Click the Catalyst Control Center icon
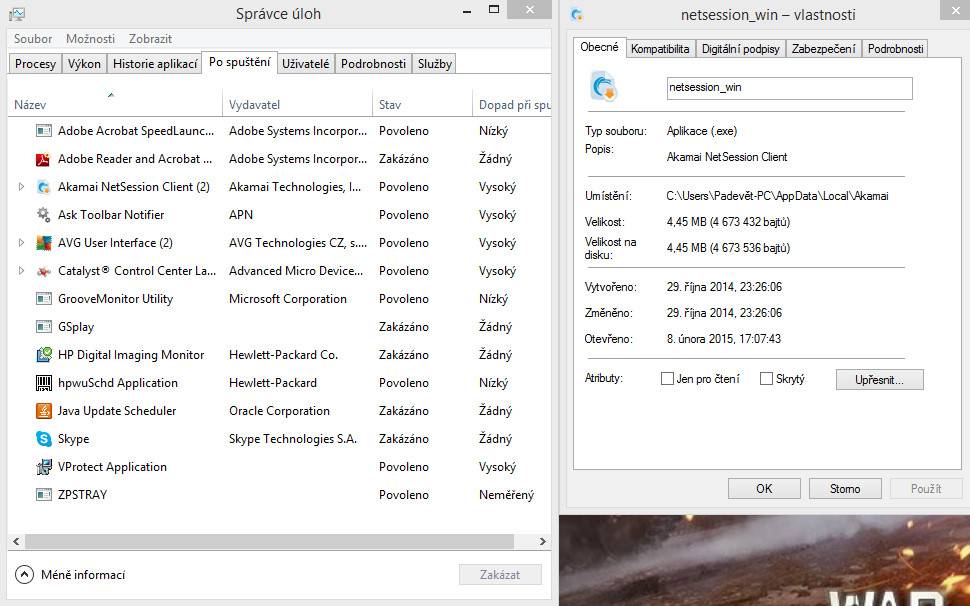The width and height of the screenshot is (970, 606). pos(43,271)
